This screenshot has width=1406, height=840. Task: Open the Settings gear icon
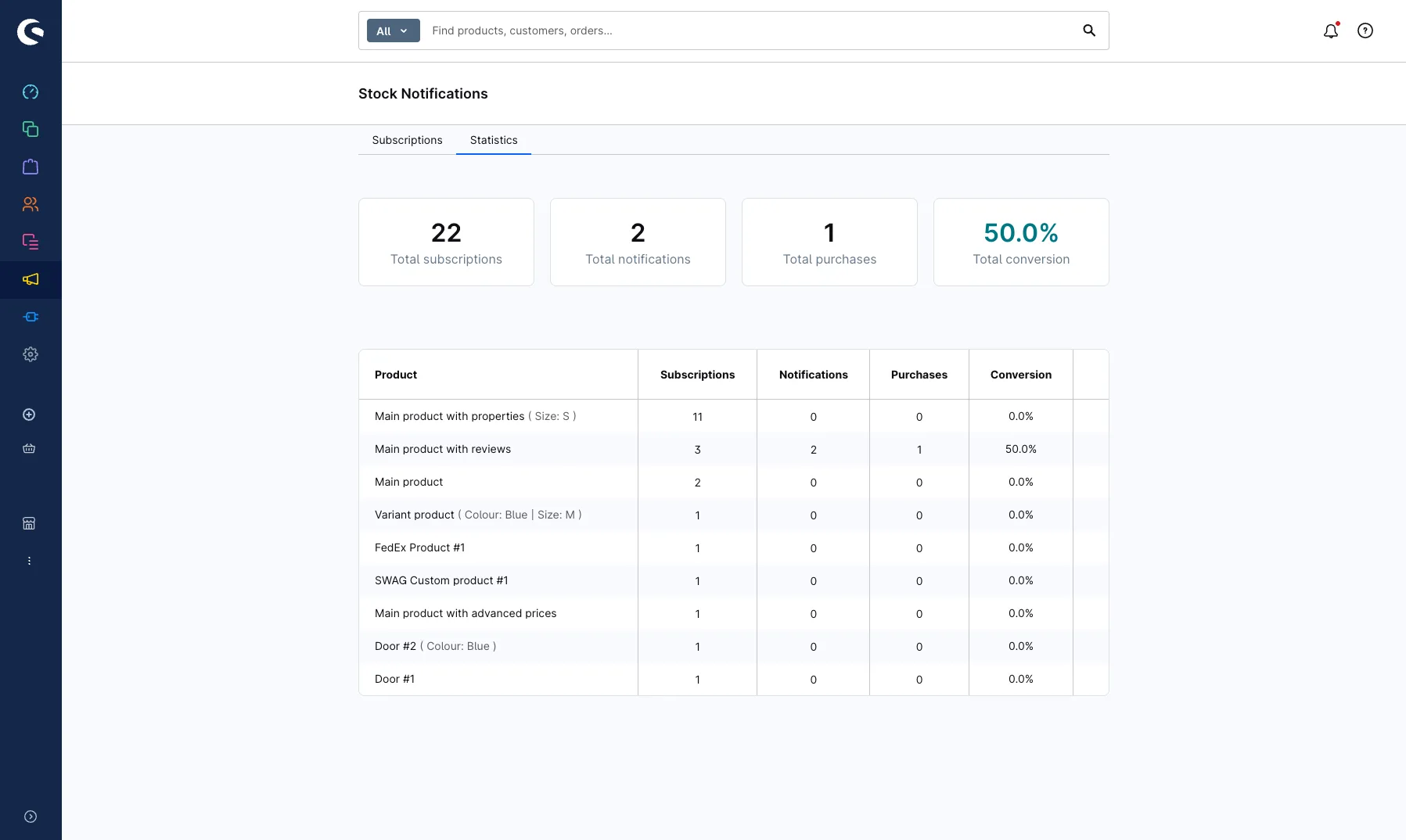click(x=31, y=354)
